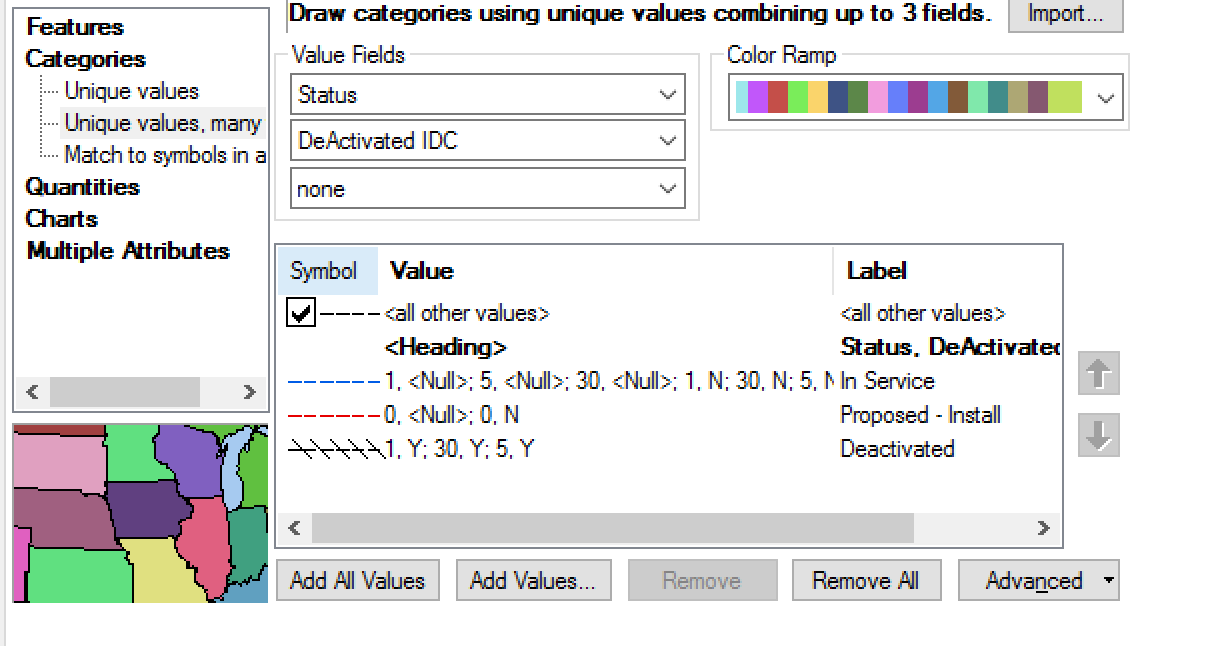1232x646 pixels.
Task: Move selected value down with arrow icon
Action: click(1098, 436)
